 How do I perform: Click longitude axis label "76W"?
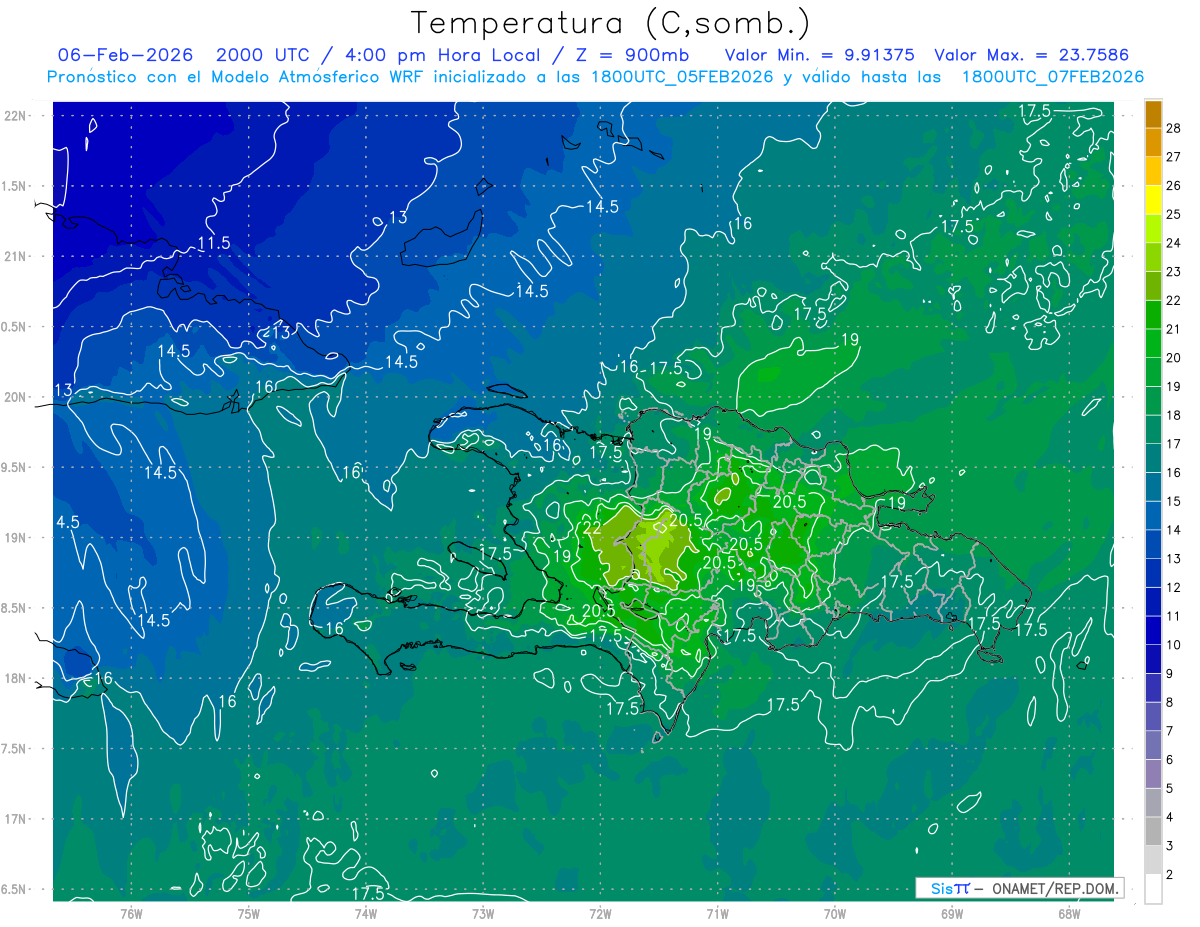click(x=131, y=913)
